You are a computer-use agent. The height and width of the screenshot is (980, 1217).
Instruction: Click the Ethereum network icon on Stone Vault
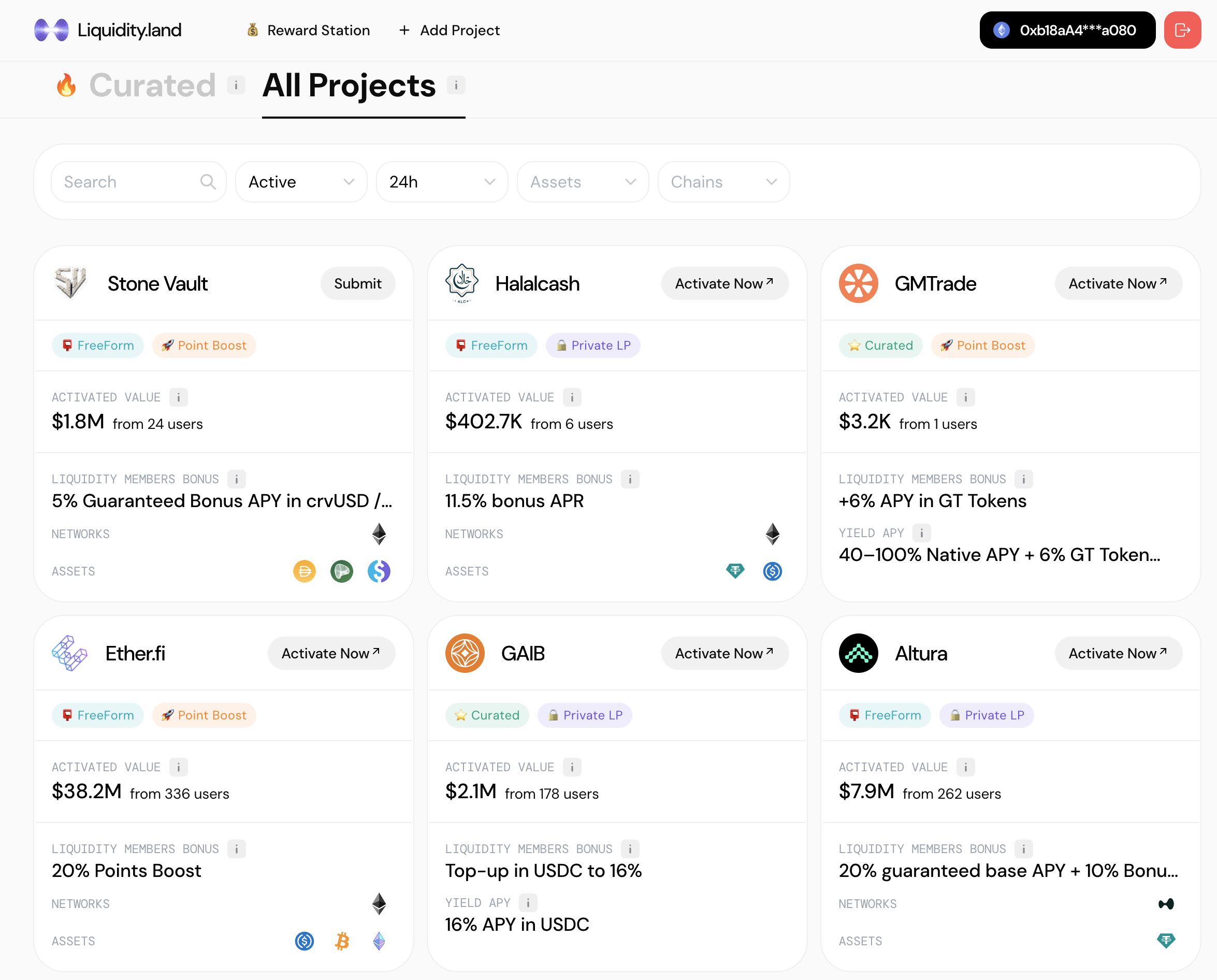click(379, 534)
